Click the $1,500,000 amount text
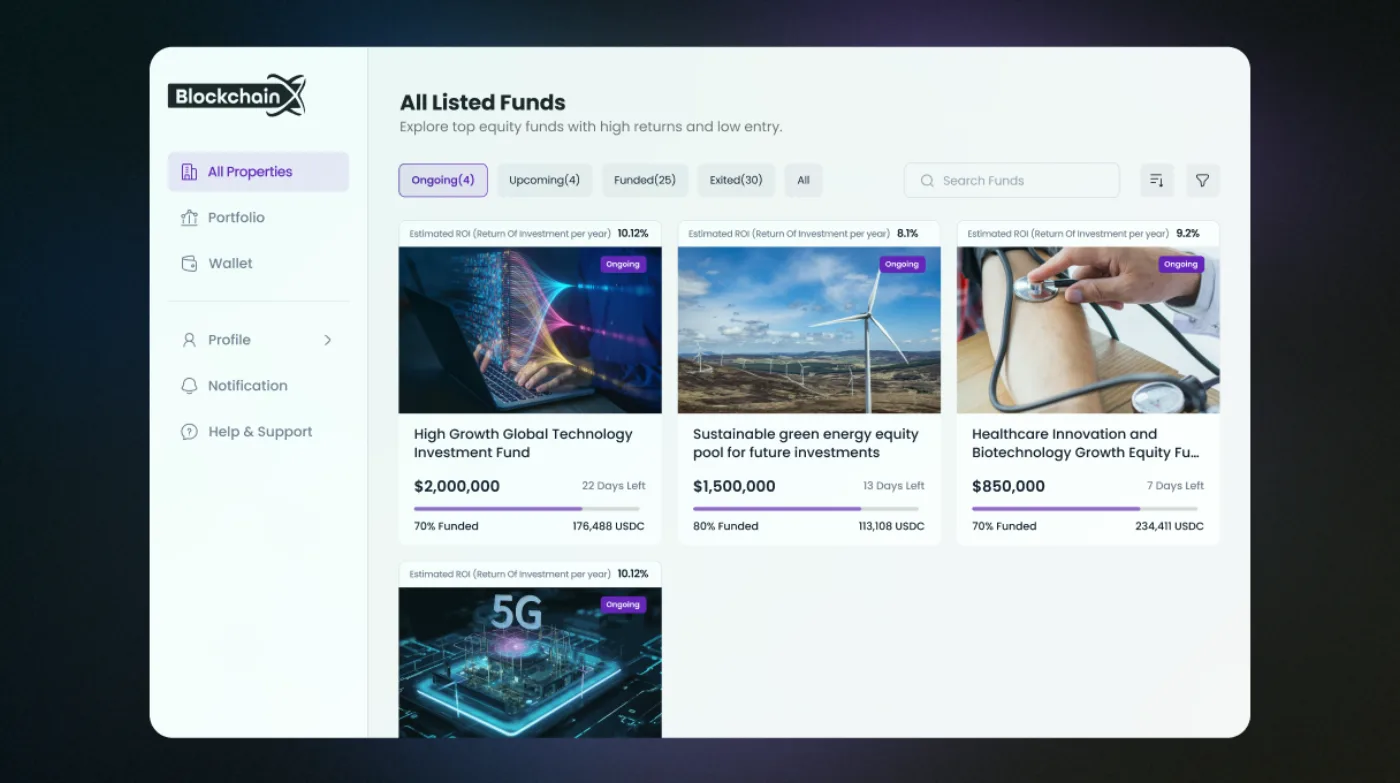 pyautogui.click(x=734, y=487)
